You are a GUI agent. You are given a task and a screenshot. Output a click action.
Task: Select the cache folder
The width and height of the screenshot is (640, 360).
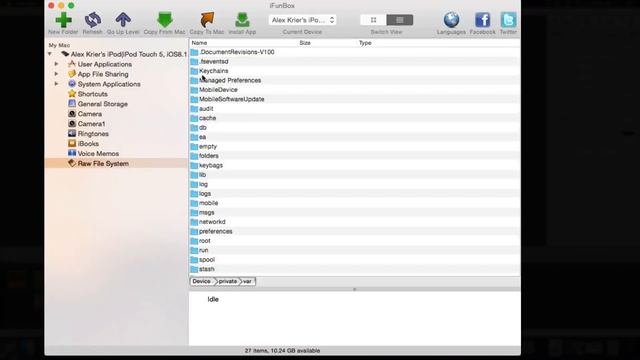(355, 118)
